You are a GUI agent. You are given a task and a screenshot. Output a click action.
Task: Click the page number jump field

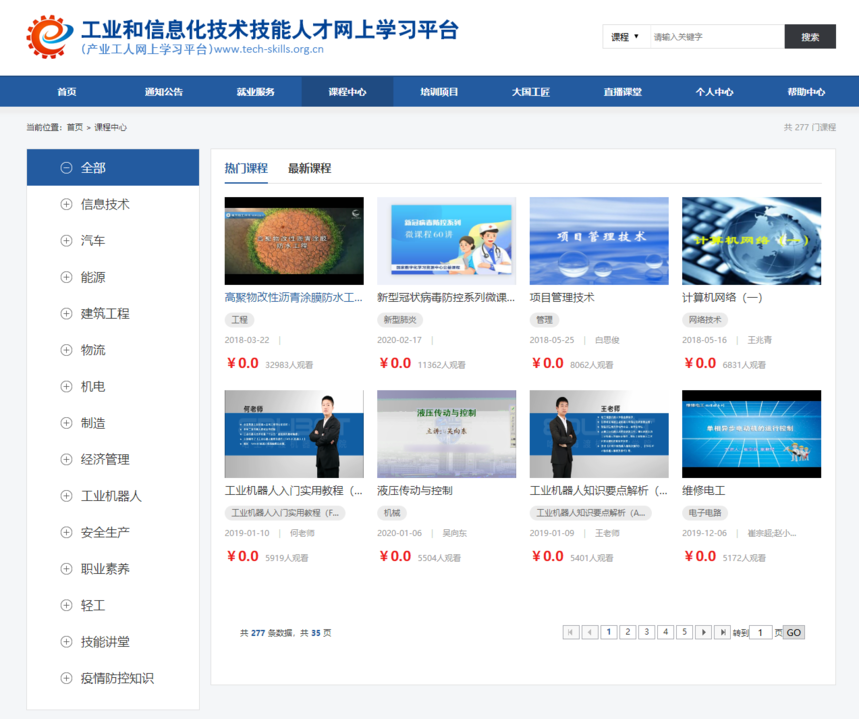[760, 632]
